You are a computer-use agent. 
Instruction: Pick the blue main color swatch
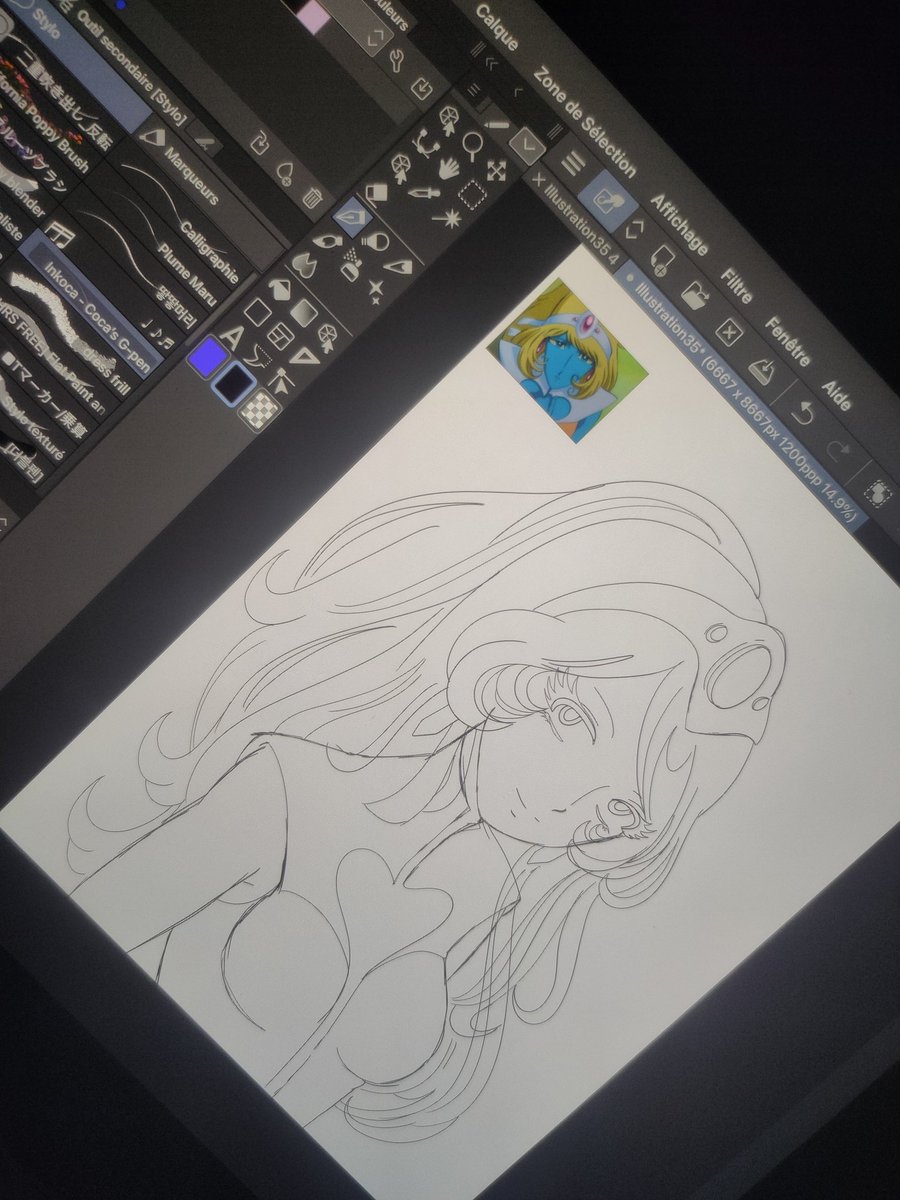(x=208, y=356)
